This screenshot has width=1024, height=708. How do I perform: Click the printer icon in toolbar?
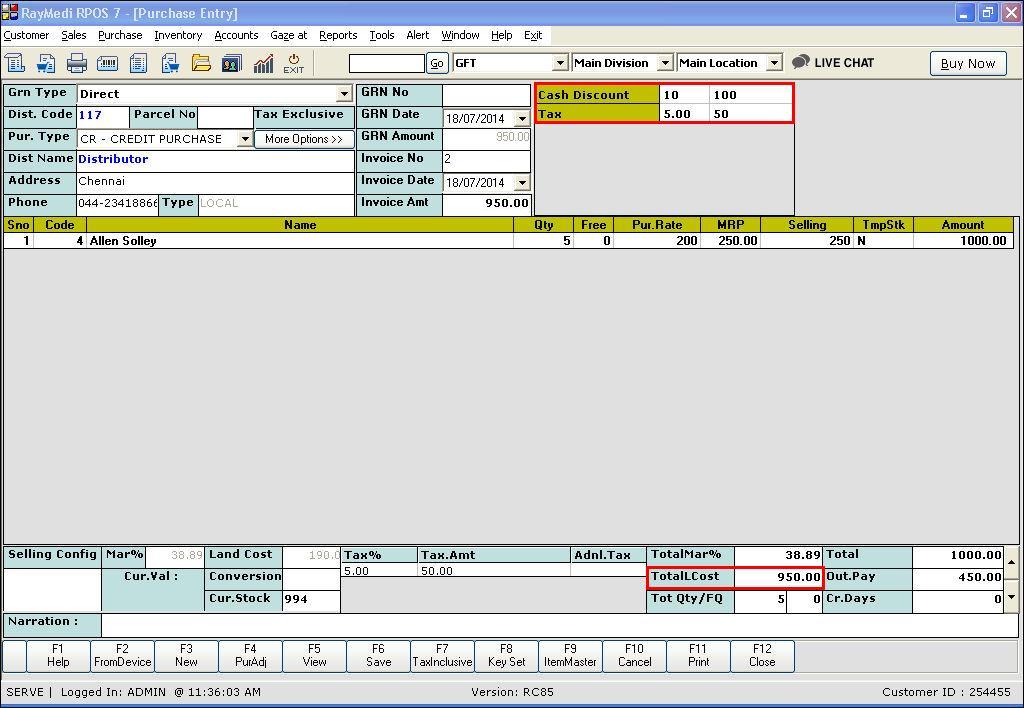pos(77,63)
